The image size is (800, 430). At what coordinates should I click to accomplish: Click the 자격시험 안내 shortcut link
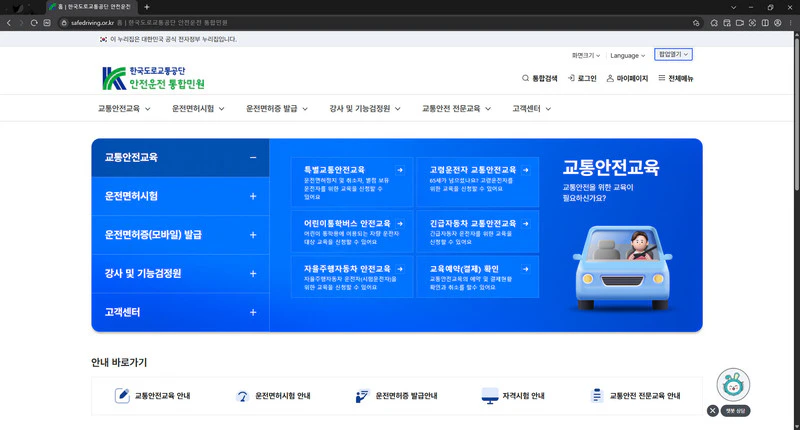click(513, 396)
